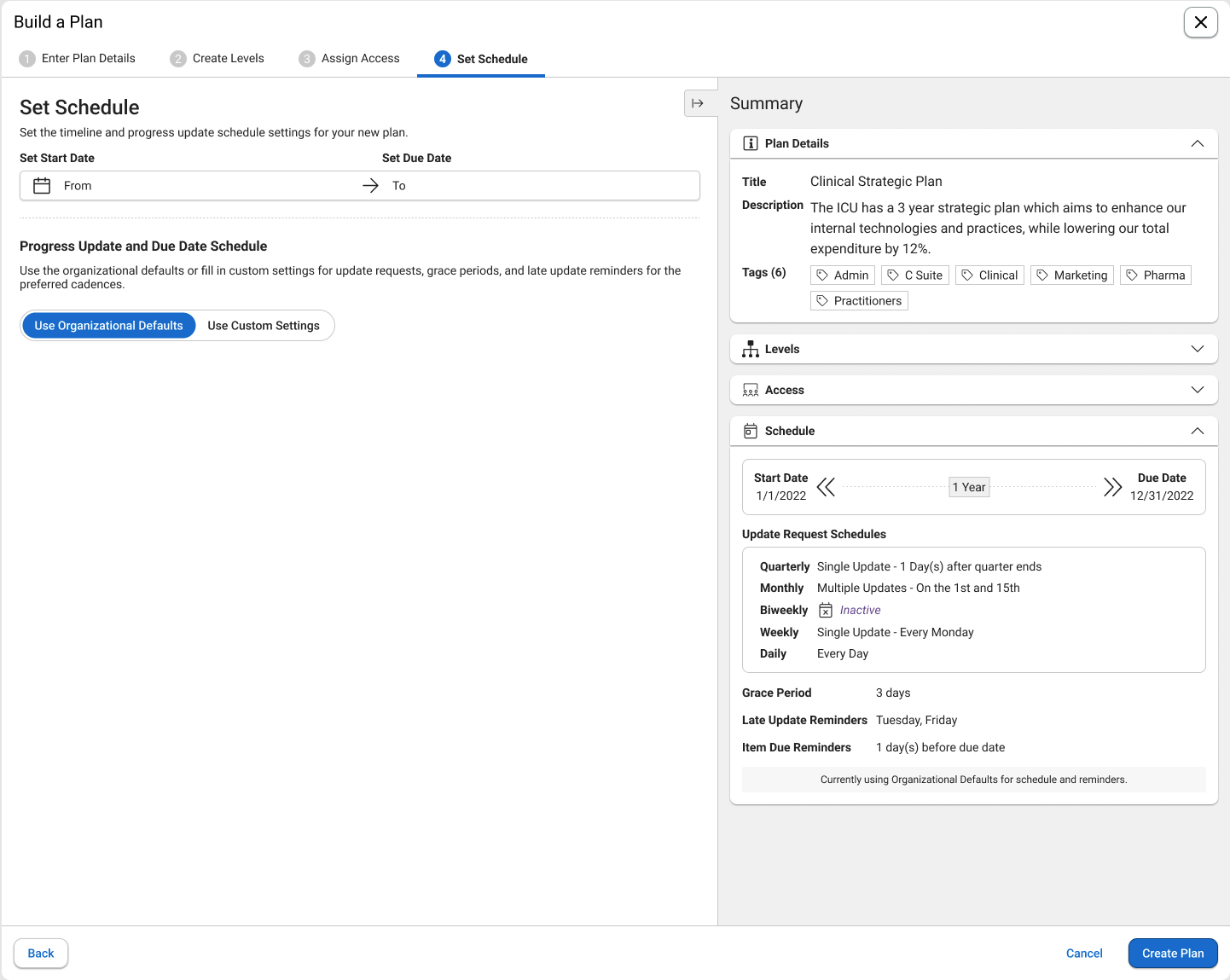Image resolution: width=1230 pixels, height=980 pixels.
Task: Click the right arrow between the From and To dates
Action: point(370,186)
